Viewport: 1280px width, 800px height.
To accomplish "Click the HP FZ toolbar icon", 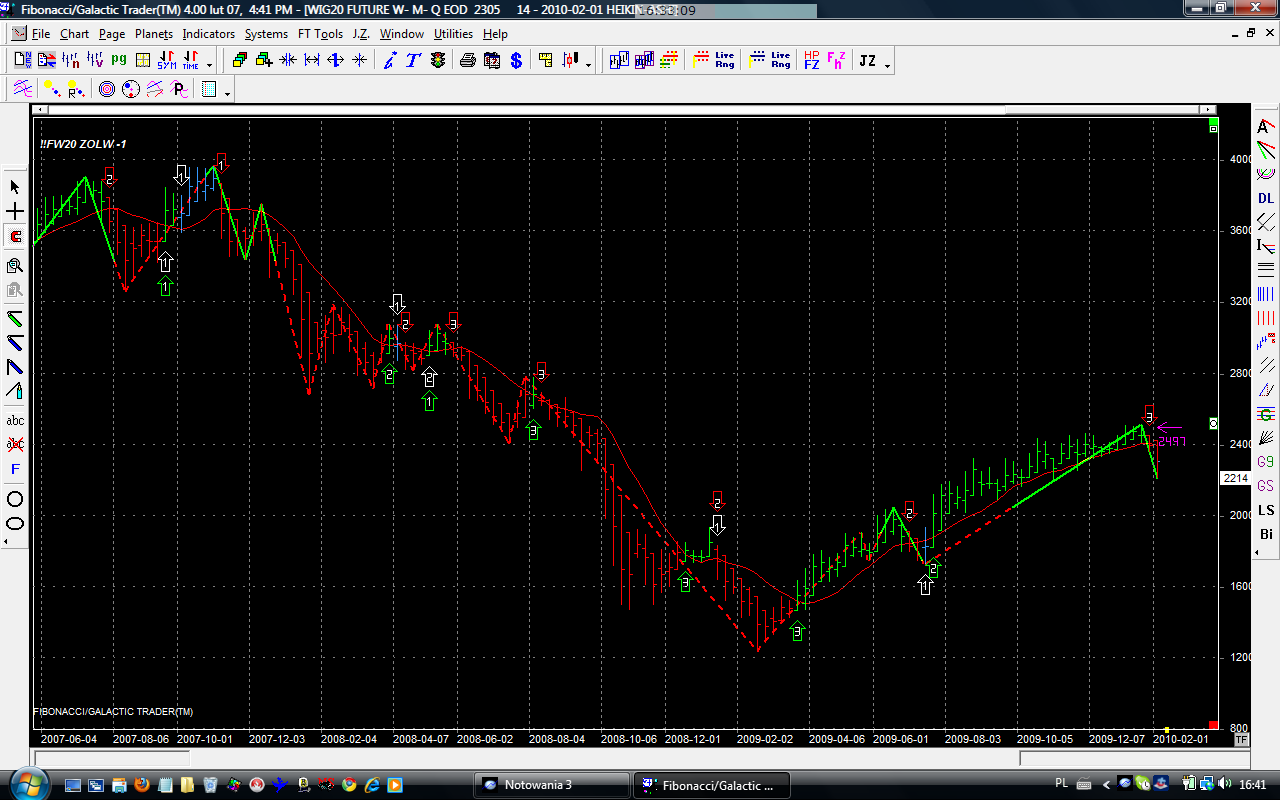I will click(x=811, y=61).
